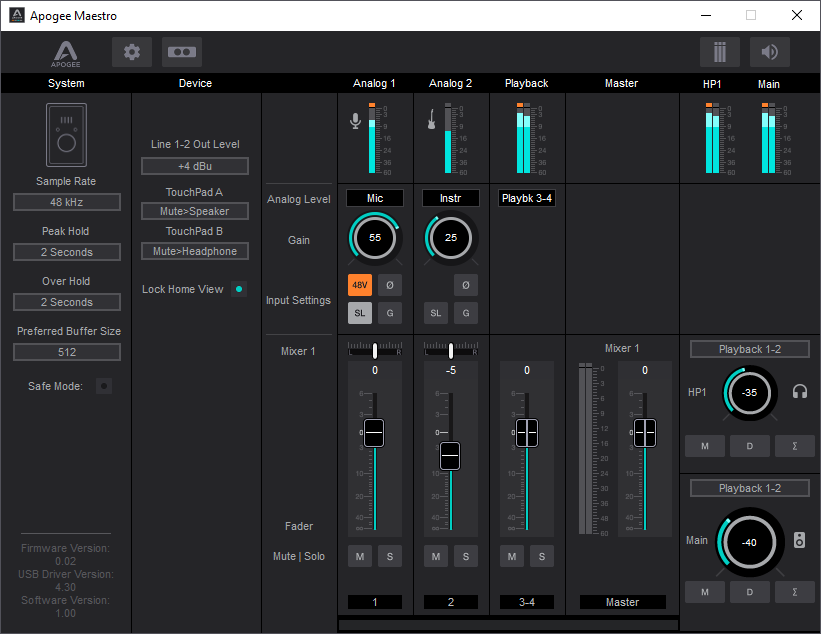Viewport: 821px width, 634px height.
Task: Click the speaker icon beside Main knob
Action: click(800, 541)
